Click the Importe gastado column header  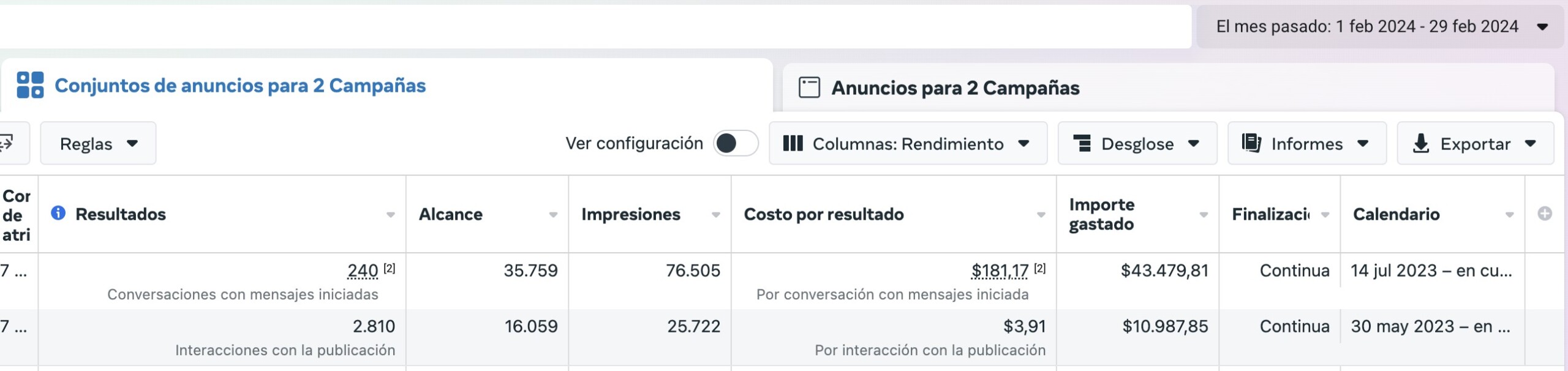click(x=1102, y=214)
